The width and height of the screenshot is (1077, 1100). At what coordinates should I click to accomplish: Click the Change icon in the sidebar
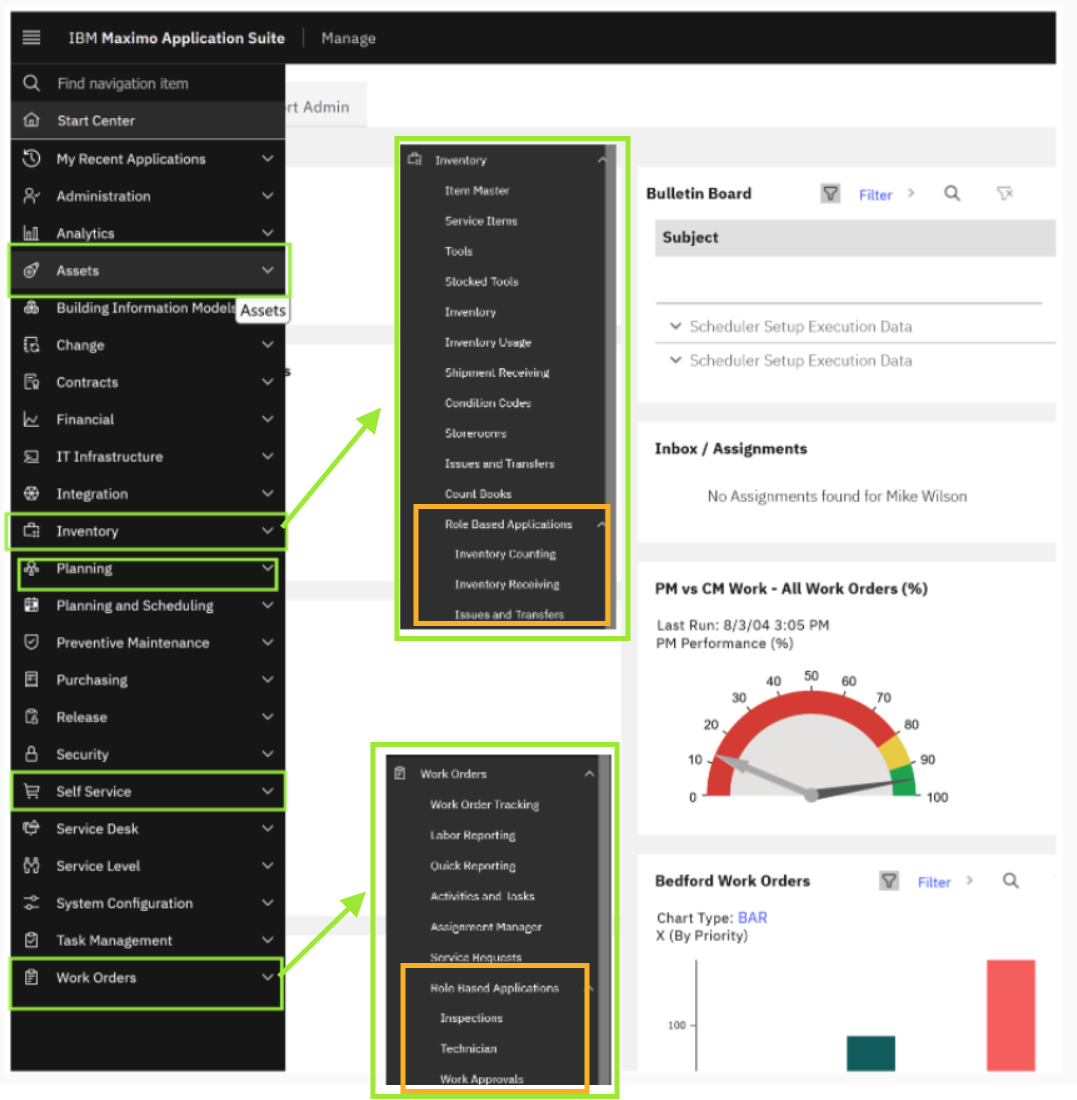click(x=32, y=344)
